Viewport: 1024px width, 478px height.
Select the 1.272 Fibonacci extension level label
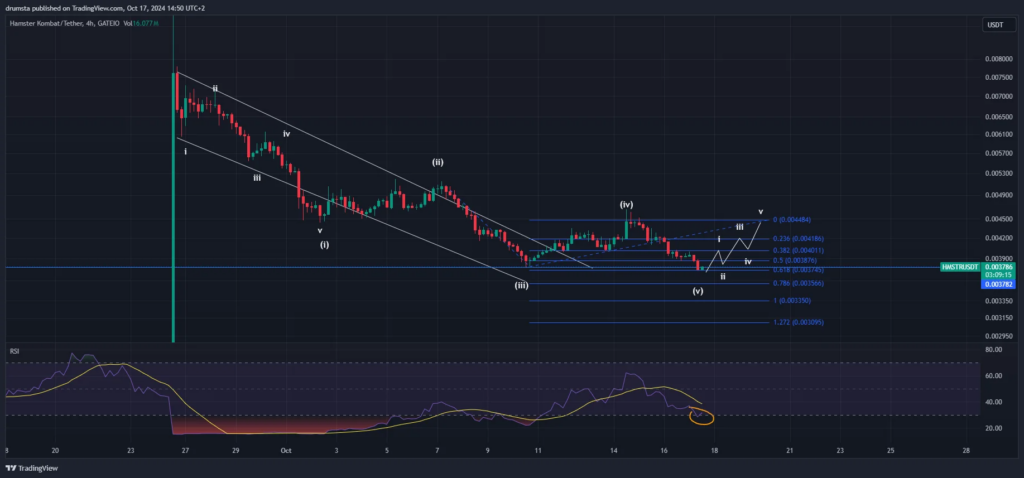click(798, 322)
